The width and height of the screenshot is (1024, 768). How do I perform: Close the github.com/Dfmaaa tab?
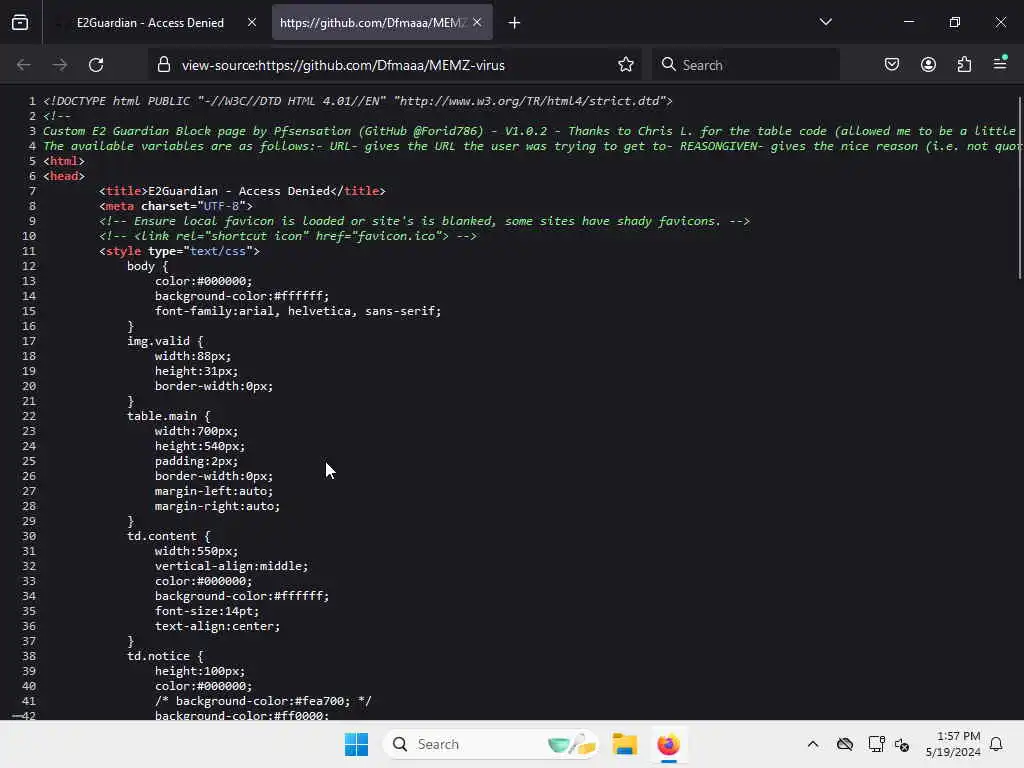tap(477, 22)
